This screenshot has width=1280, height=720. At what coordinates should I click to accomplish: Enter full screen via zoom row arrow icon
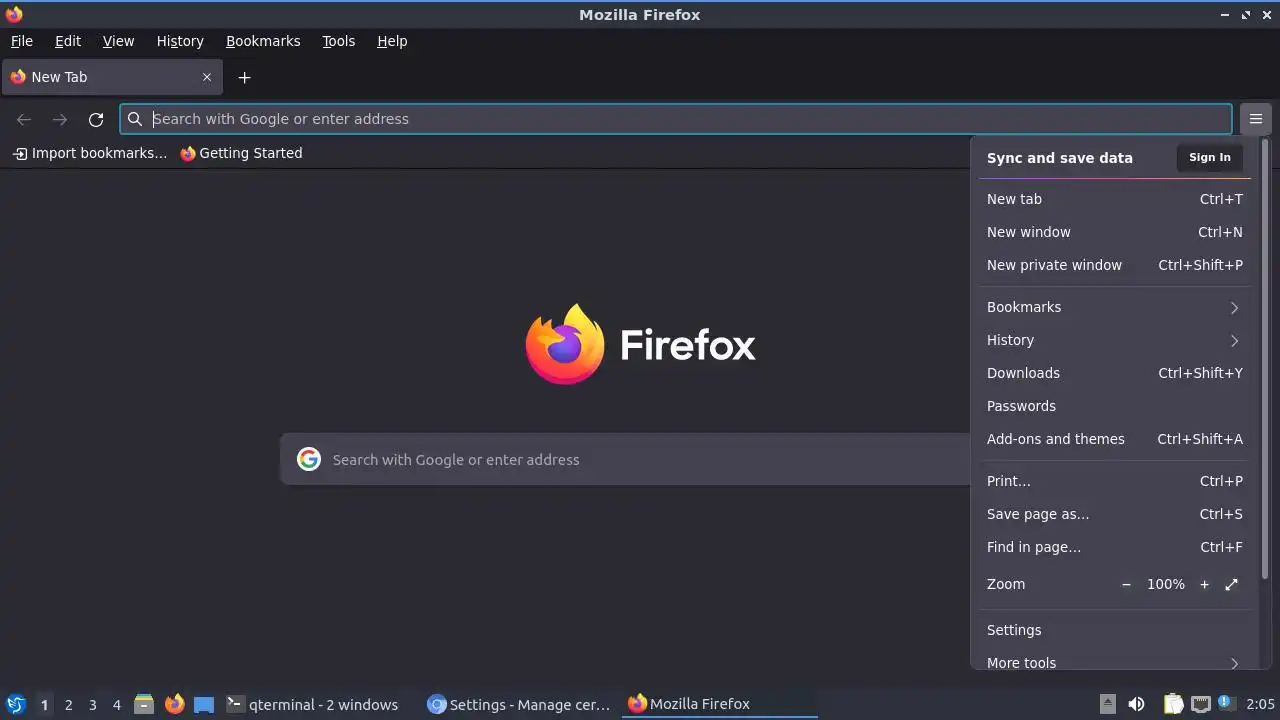point(1231,584)
